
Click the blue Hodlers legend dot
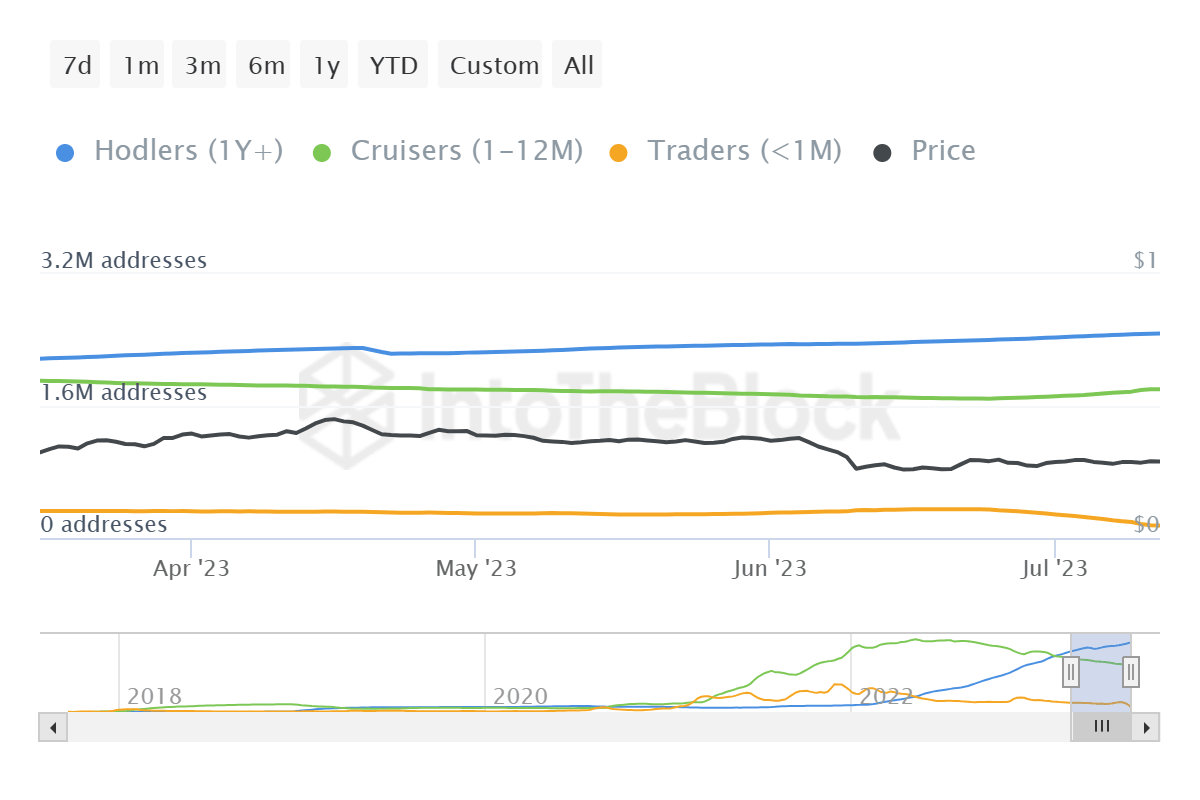coord(65,153)
